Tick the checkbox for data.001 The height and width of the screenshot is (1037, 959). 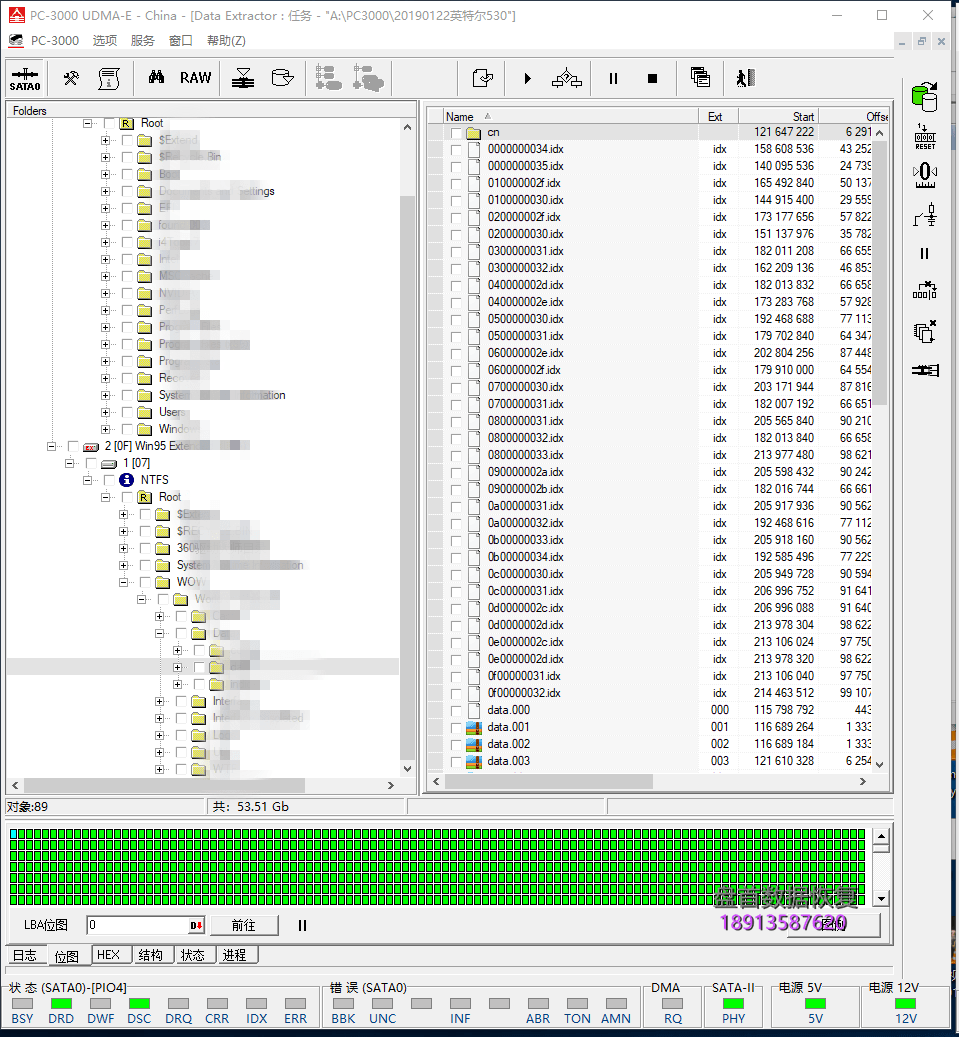point(456,727)
